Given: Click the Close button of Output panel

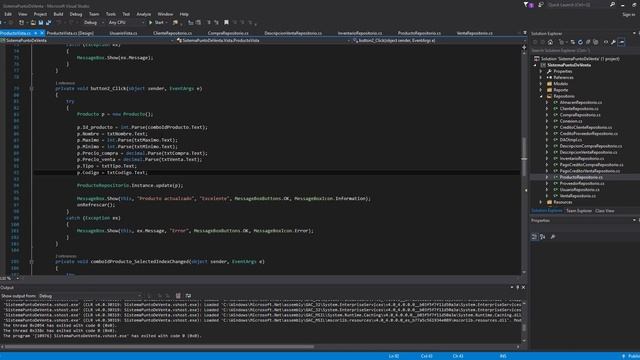Looking at the screenshot, I should click(x=523, y=287).
